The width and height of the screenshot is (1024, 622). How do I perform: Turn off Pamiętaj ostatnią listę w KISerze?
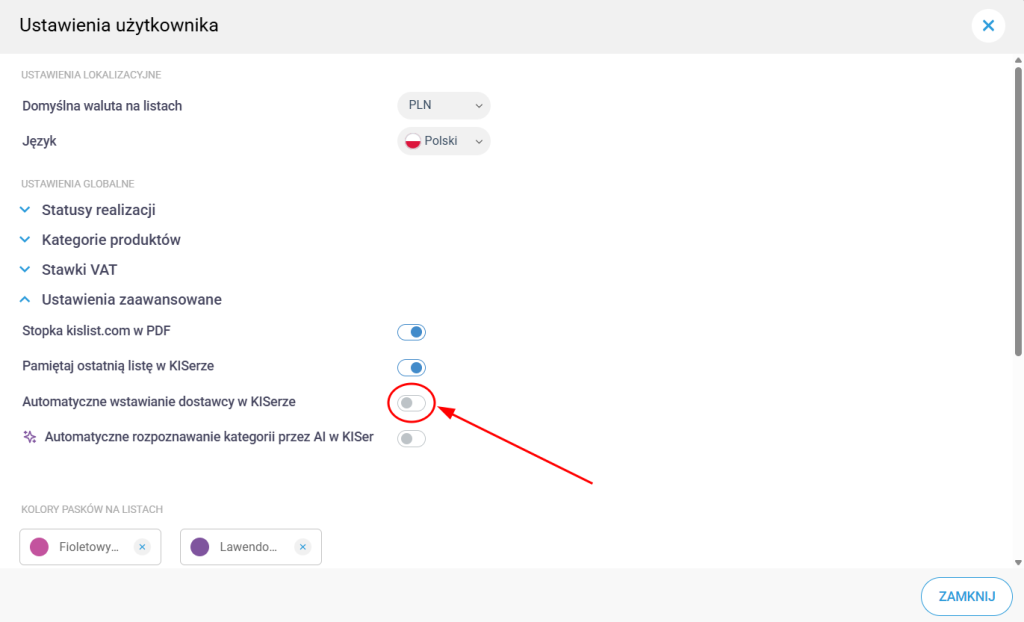coord(412,367)
